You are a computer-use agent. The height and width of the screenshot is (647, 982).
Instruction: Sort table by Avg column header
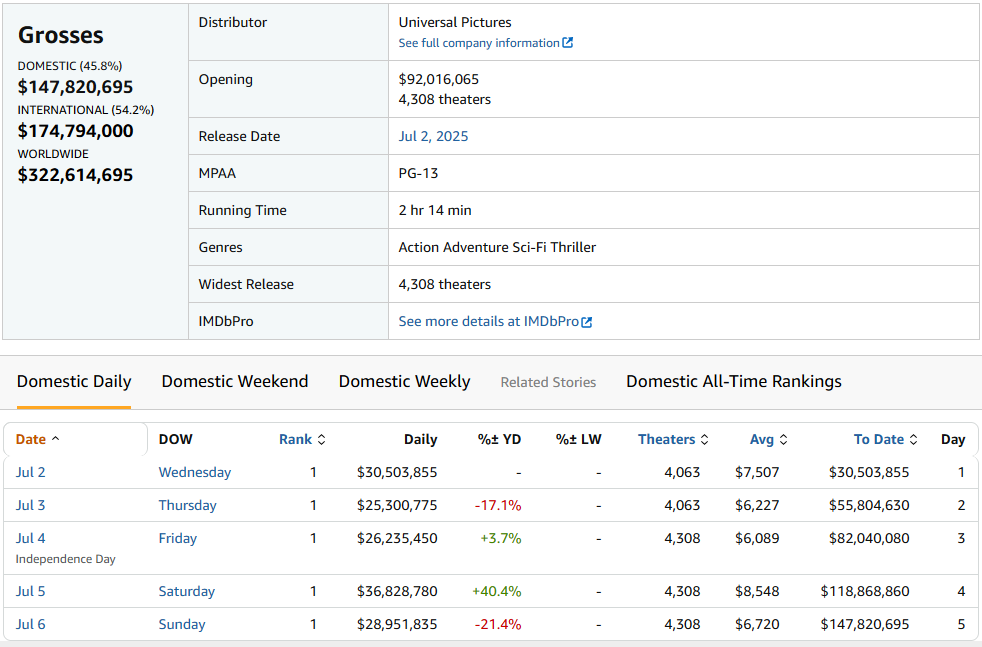tap(762, 440)
